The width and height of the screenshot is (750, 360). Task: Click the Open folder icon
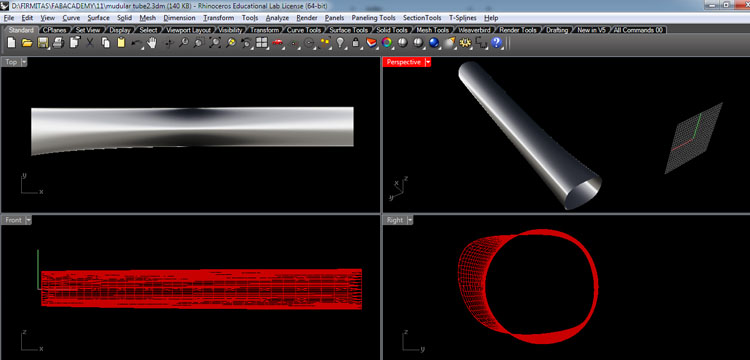(27, 43)
